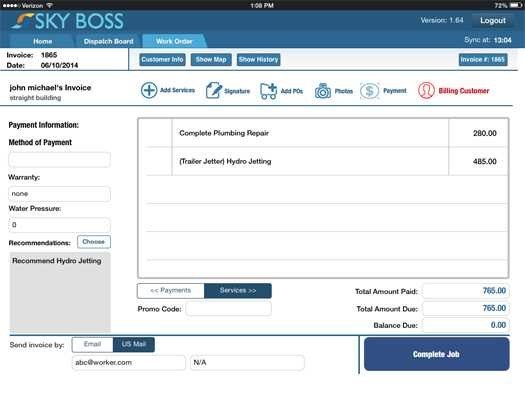The width and height of the screenshot is (525, 394).
Task: Tap the Add Services plus icon
Action: point(149,90)
